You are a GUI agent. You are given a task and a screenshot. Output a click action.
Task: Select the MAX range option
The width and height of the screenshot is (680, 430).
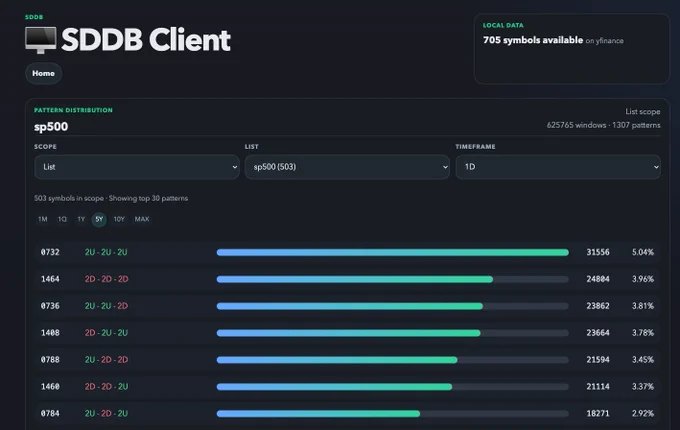point(142,219)
